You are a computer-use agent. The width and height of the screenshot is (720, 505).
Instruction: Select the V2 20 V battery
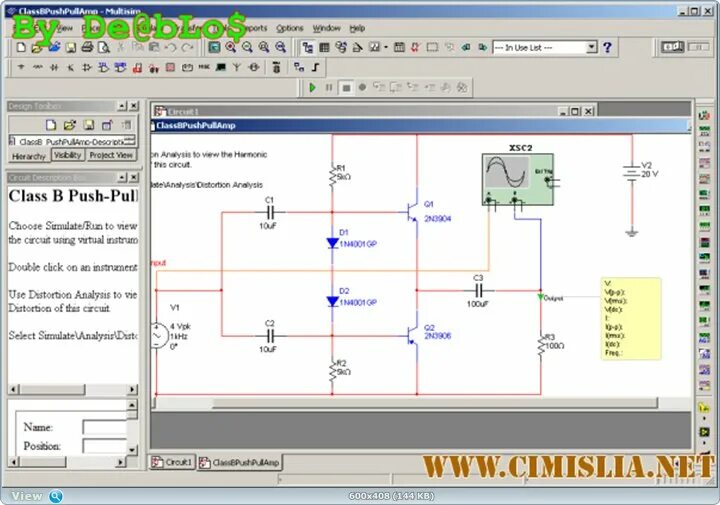[632, 171]
